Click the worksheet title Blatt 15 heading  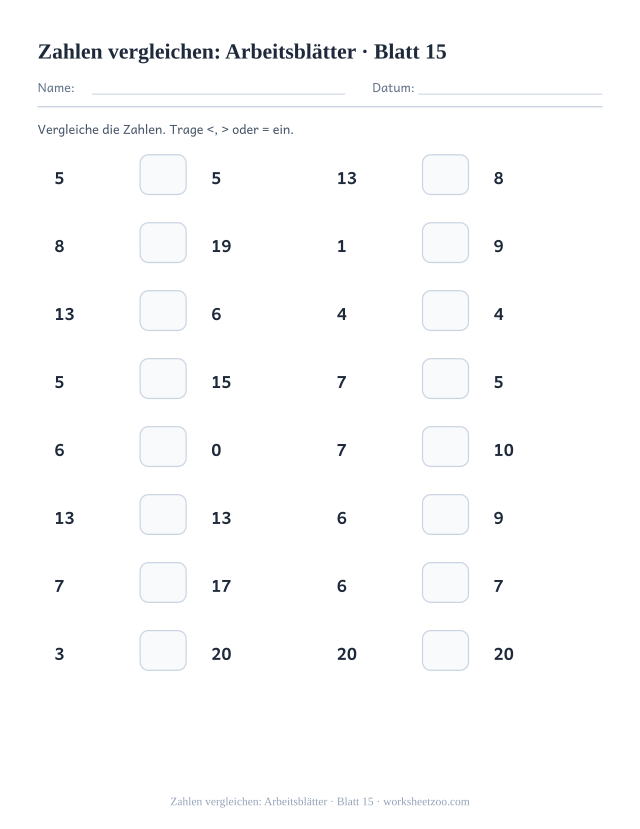[x=242, y=52]
